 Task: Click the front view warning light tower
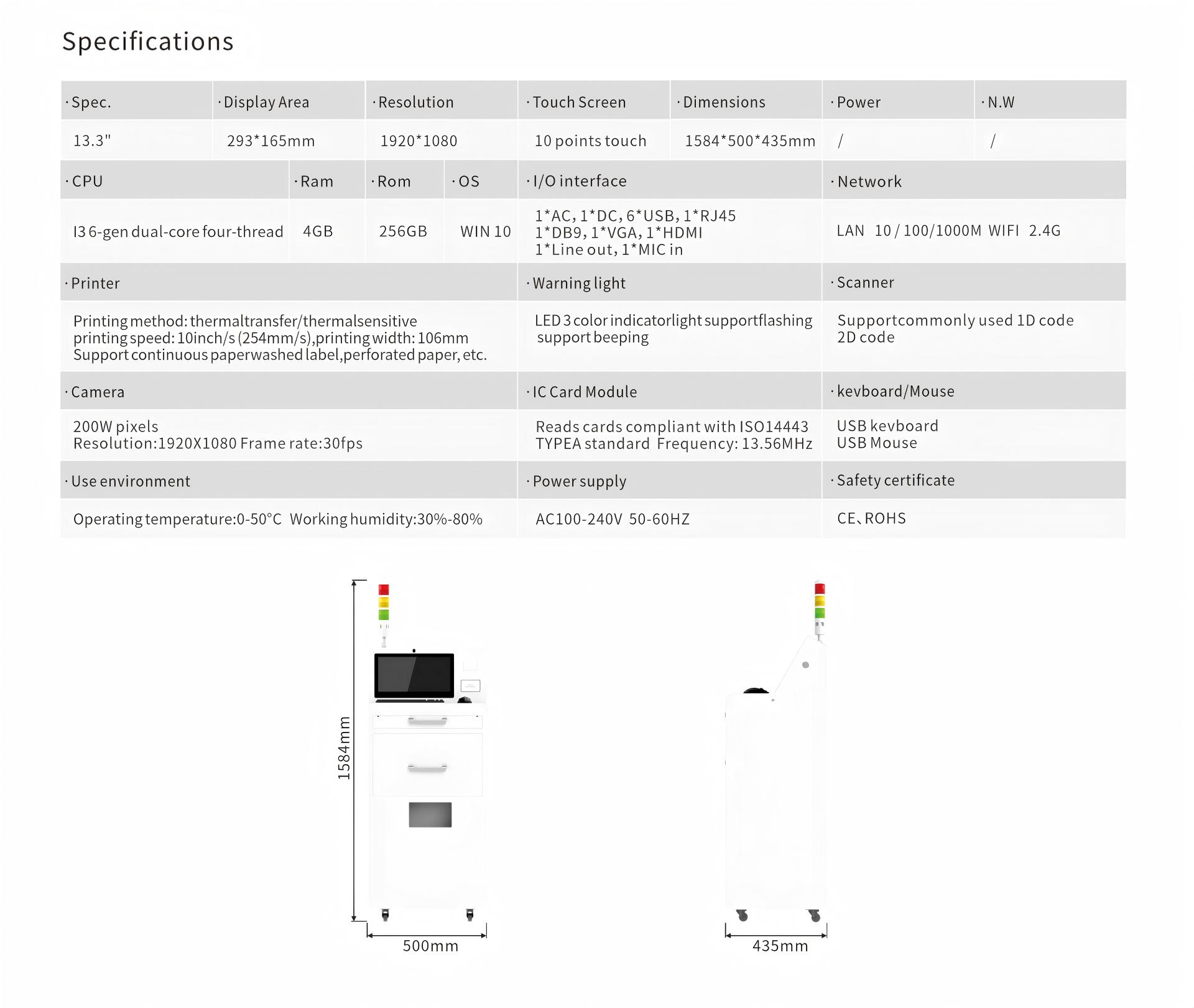point(384,615)
